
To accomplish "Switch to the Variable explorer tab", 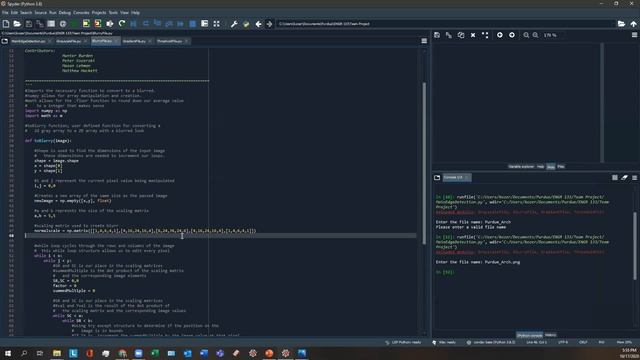I will [x=521, y=167].
